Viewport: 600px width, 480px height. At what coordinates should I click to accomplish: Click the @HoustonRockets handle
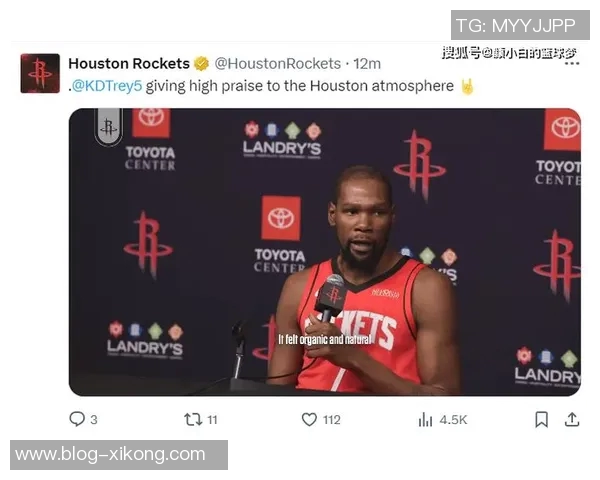(277, 64)
